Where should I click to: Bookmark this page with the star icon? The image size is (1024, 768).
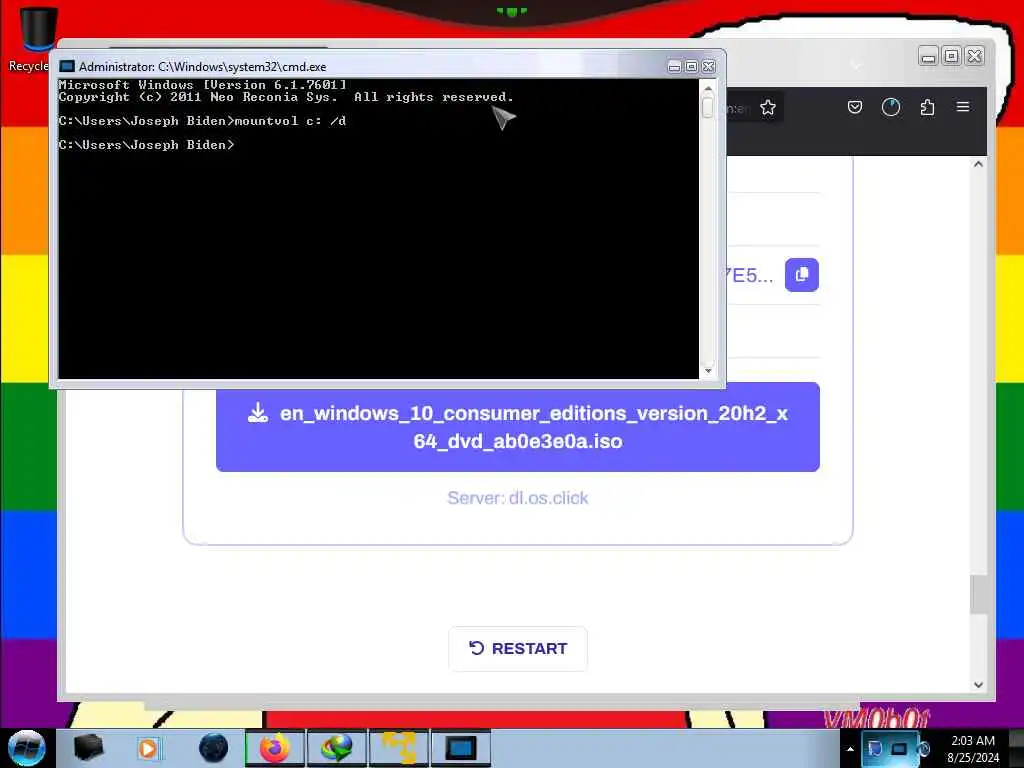click(x=768, y=108)
